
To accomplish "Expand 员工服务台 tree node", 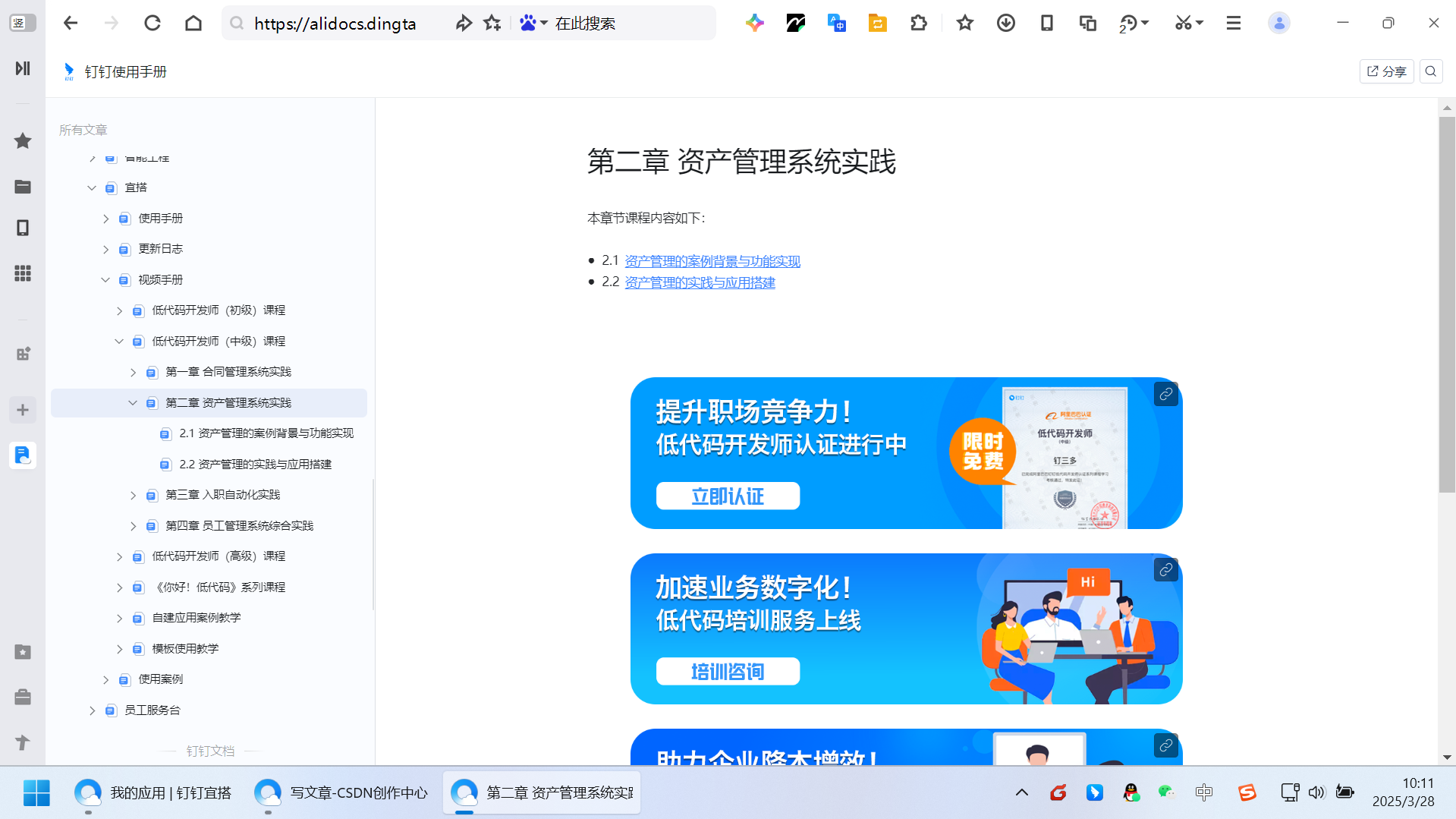I will (92, 710).
